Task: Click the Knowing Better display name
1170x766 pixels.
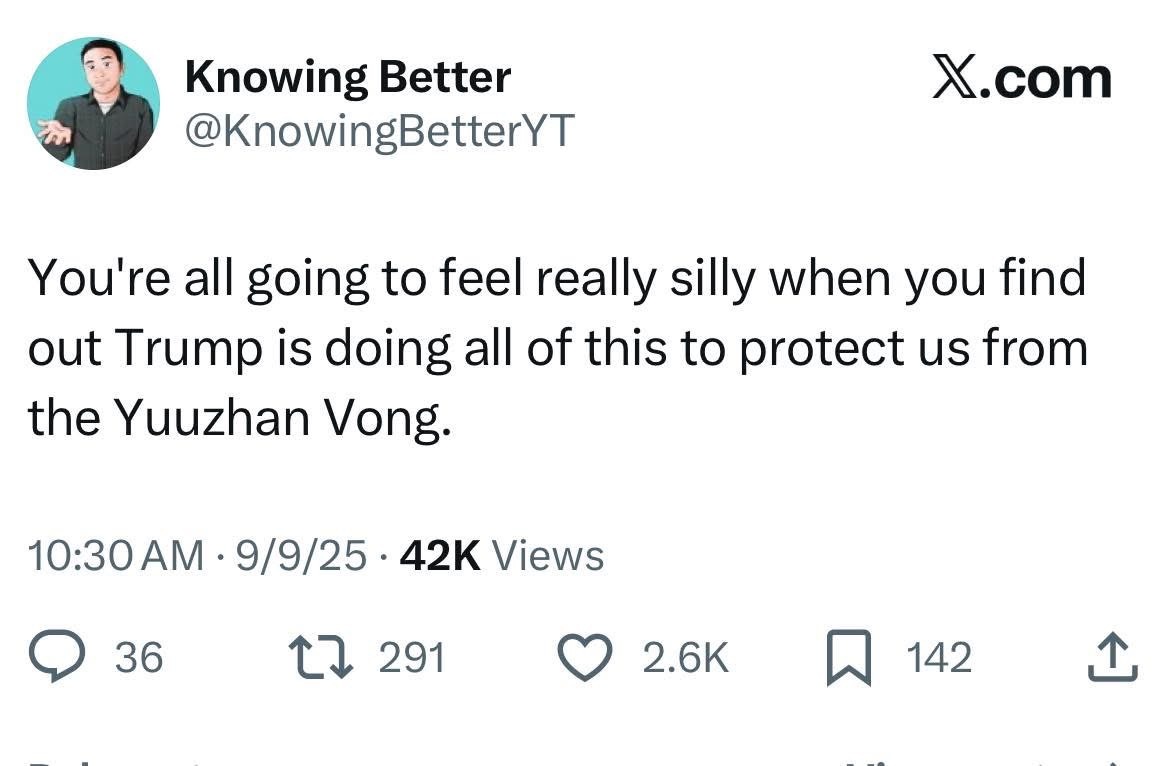Action: (x=347, y=77)
